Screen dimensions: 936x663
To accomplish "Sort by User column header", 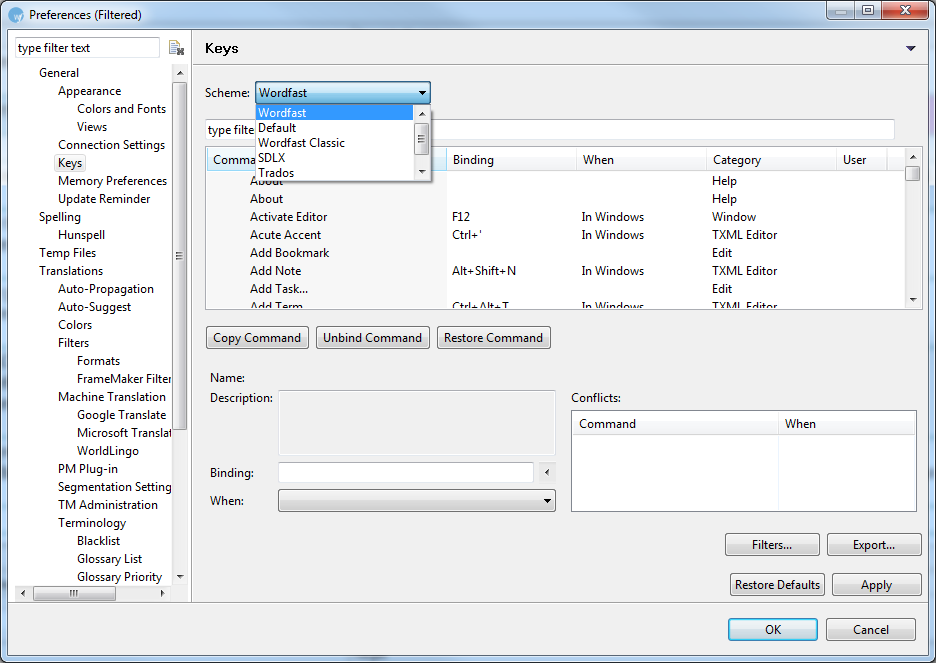I will (862, 160).
